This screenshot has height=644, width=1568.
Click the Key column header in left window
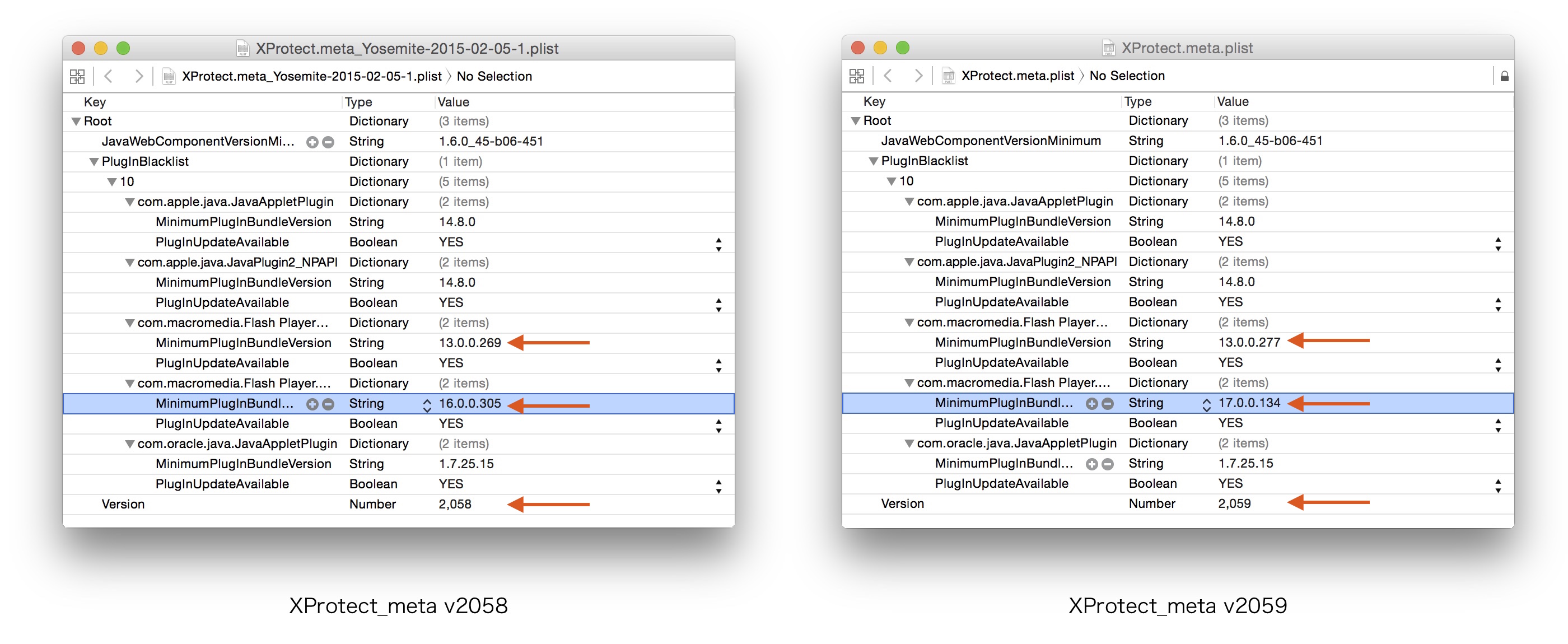point(95,102)
